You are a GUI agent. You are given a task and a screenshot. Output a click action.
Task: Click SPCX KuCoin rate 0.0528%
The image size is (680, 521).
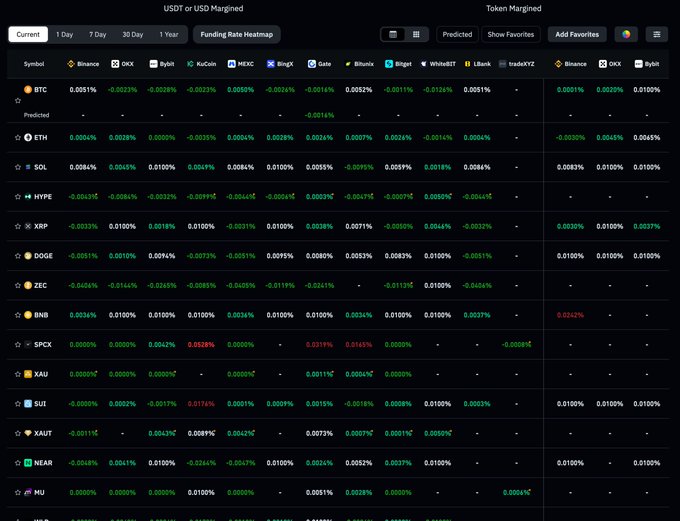click(x=201, y=344)
